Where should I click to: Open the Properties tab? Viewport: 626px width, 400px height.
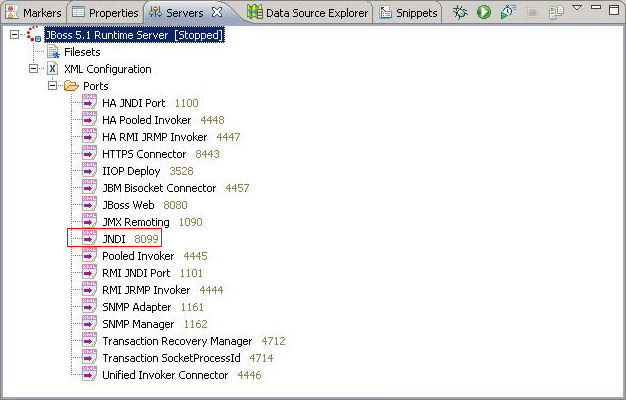click(105, 13)
